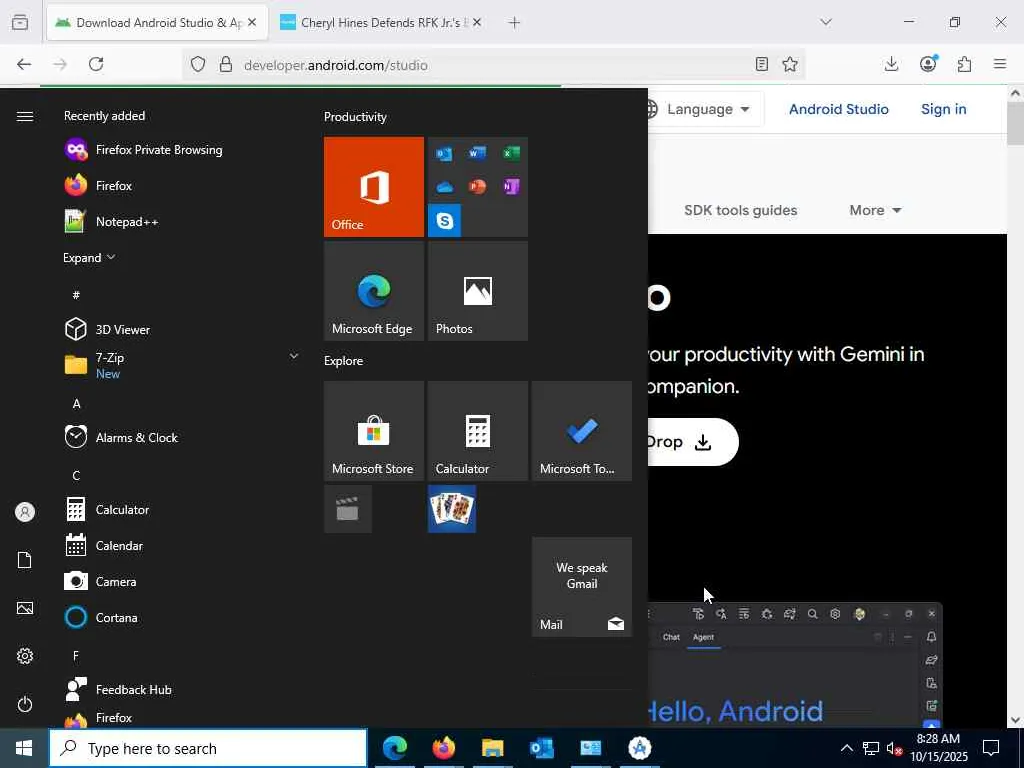
Task: Go back to the previous page
Action: (x=24, y=64)
